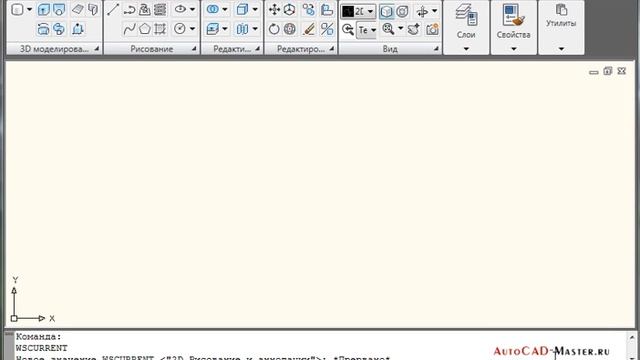Select the Planar Surface tool
Image resolution: width=640 pixels, height=360 pixels.
pyautogui.click(x=78, y=9)
